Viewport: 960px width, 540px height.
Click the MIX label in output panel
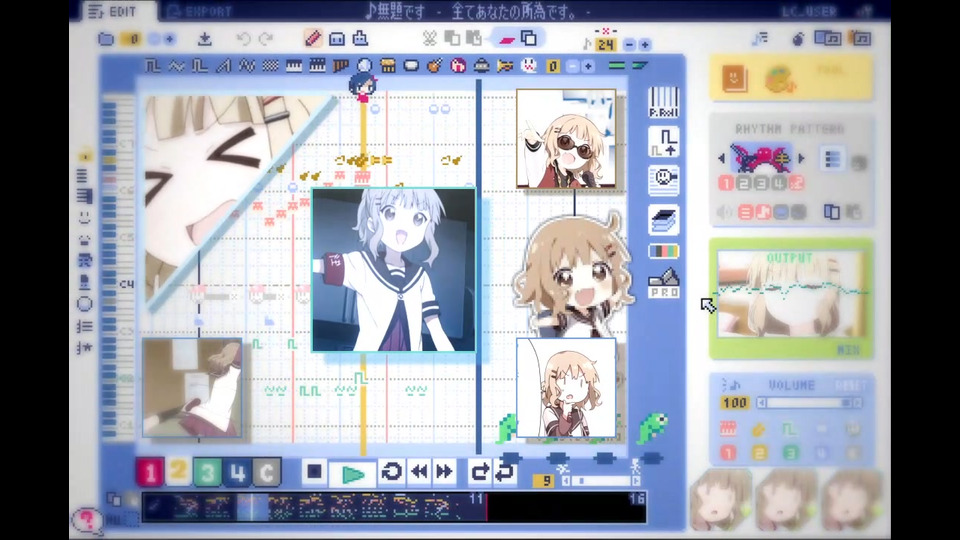click(x=849, y=350)
